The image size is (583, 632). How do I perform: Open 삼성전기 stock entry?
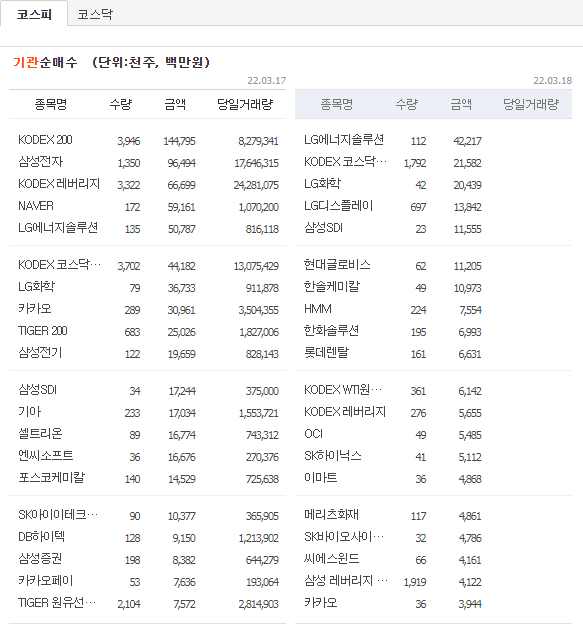pos(40,353)
